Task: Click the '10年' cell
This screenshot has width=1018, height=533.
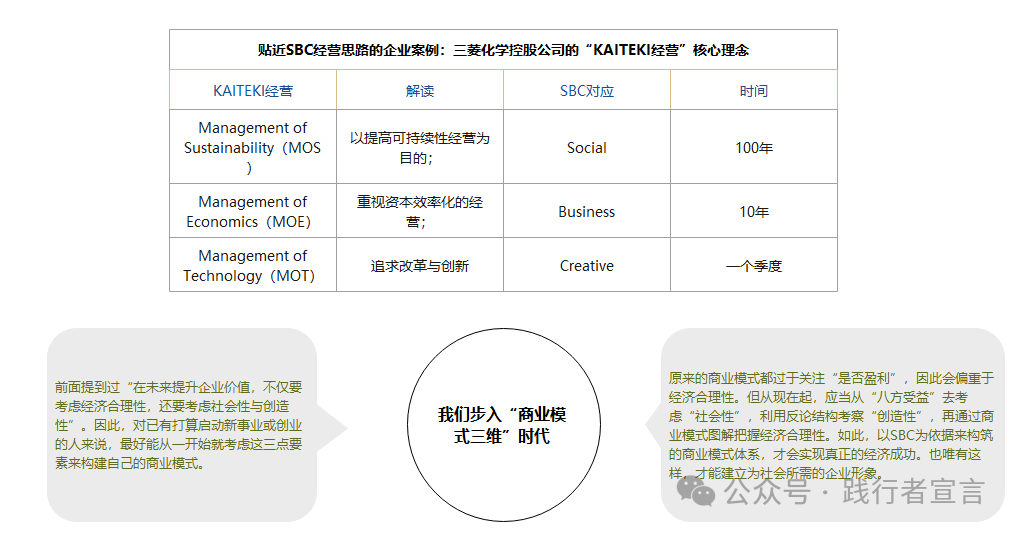Action: click(x=754, y=211)
